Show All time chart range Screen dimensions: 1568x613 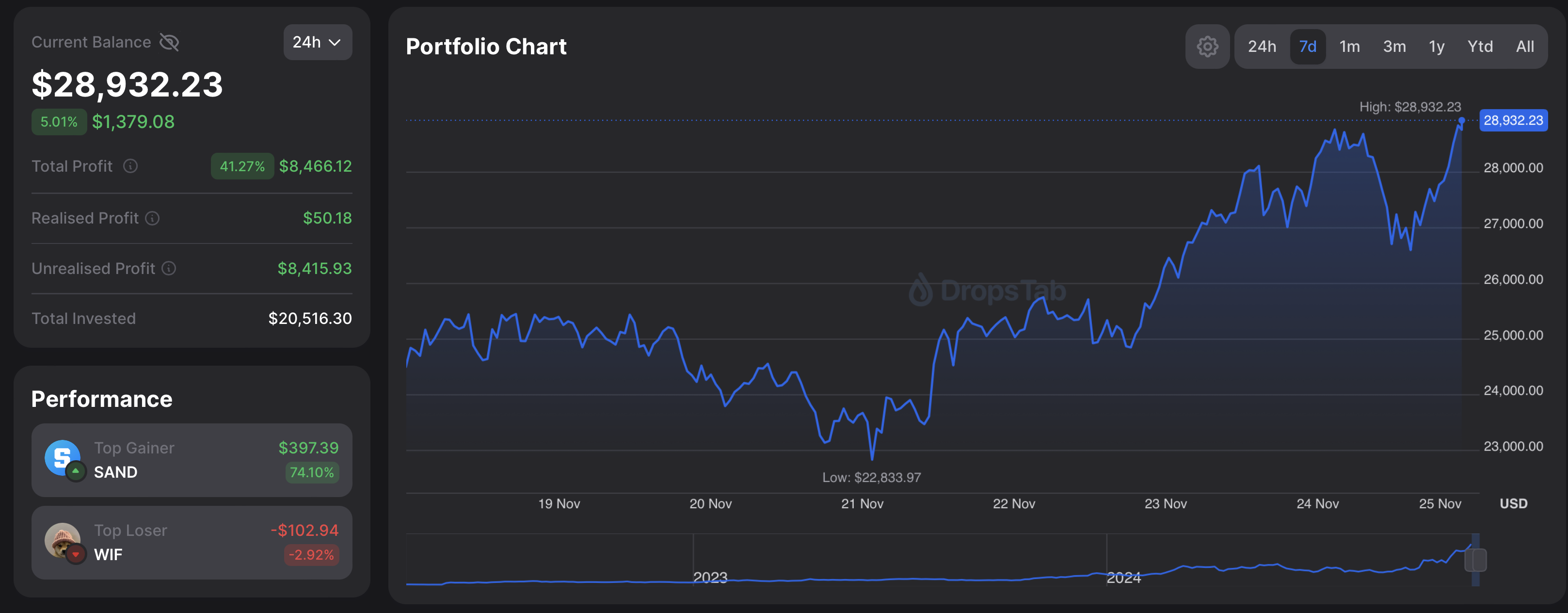click(1524, 46)
